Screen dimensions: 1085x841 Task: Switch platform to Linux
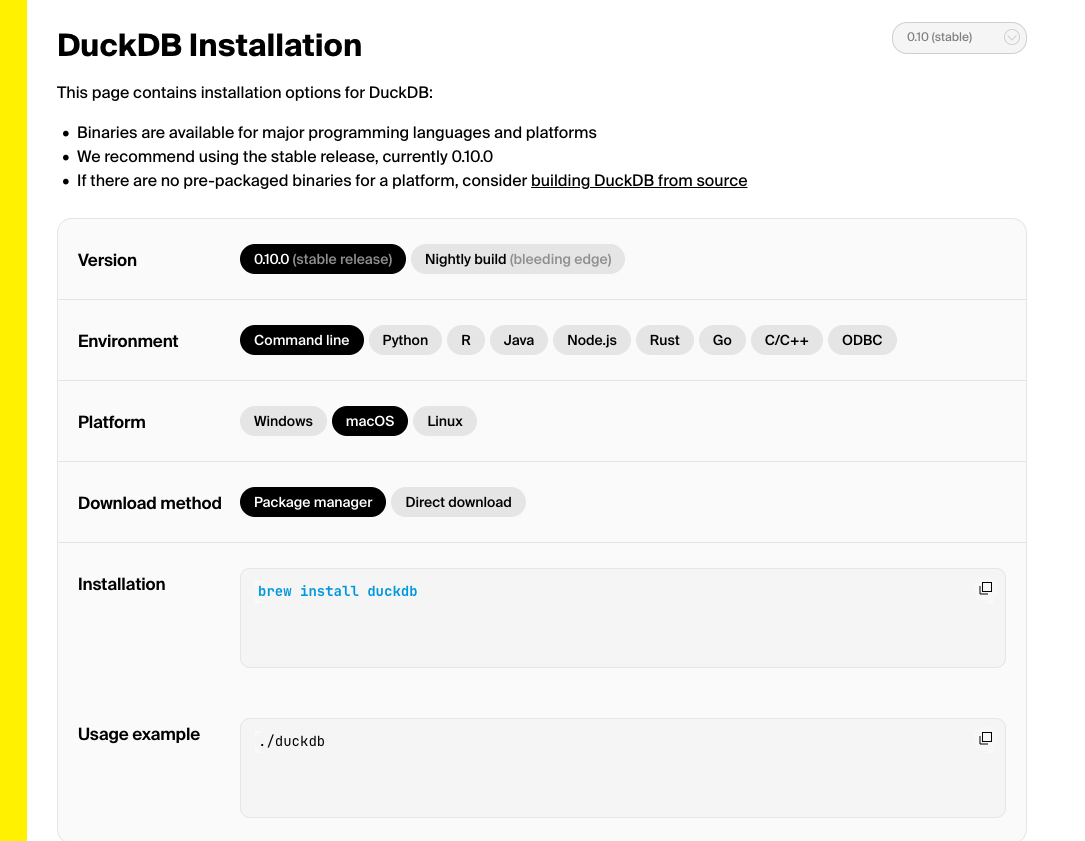(444, 421)
